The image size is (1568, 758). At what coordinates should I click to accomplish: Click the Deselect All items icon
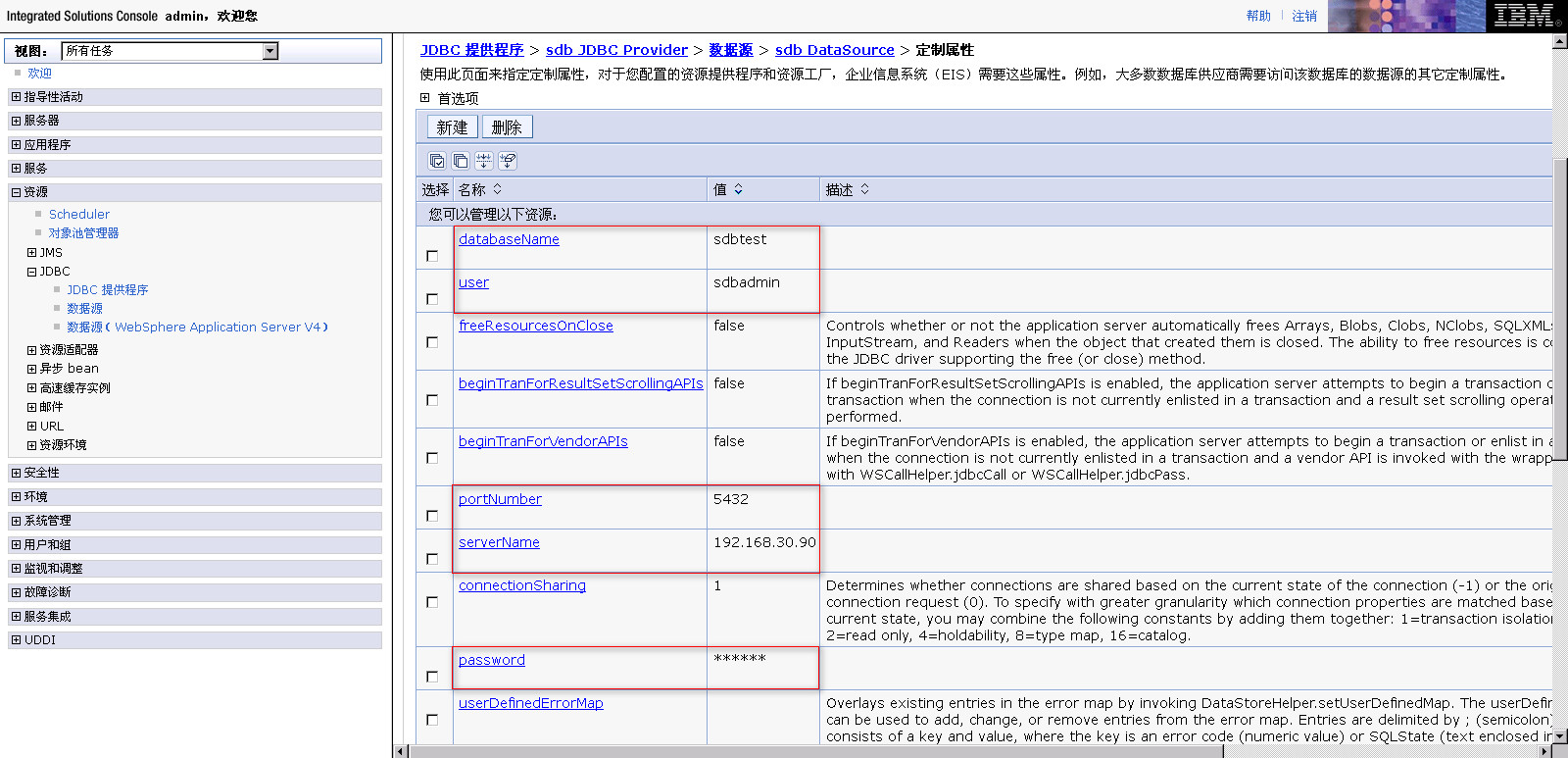click(461, 161)
